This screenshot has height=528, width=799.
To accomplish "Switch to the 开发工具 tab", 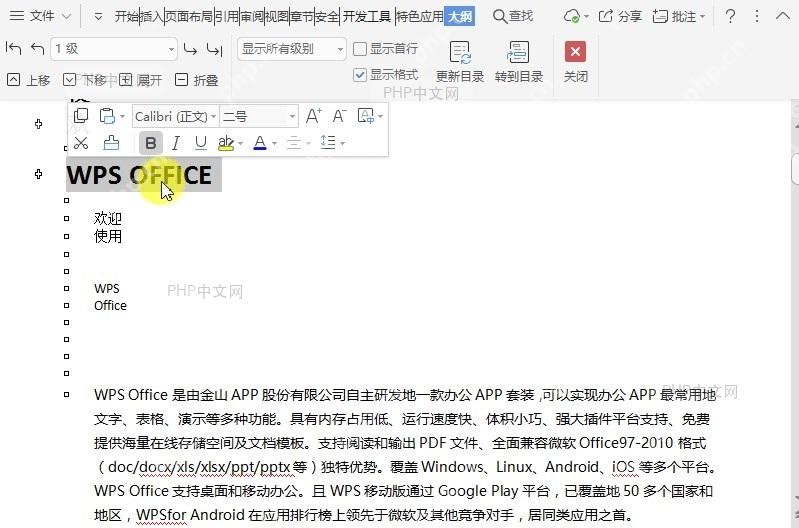I will [x=367, y=16].
